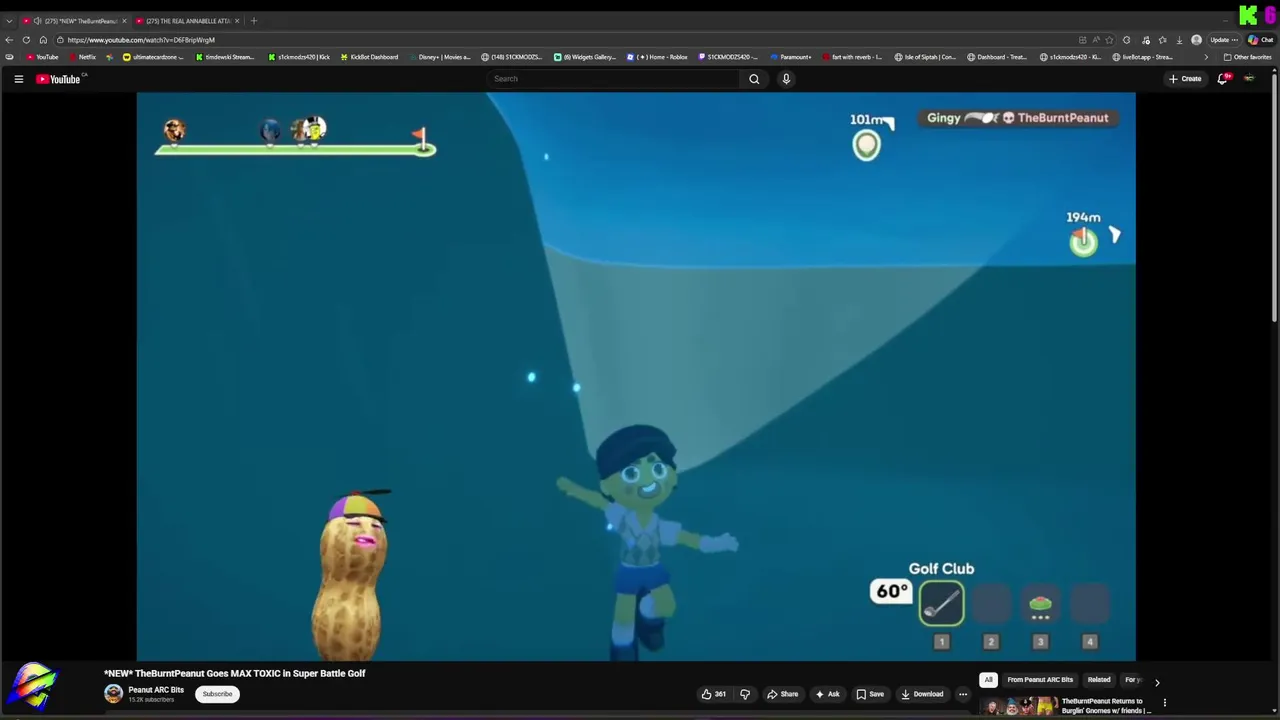This screenshot has height=720, width=1280.
Task: Select the Related filter chip
Action: (1099, 680)
